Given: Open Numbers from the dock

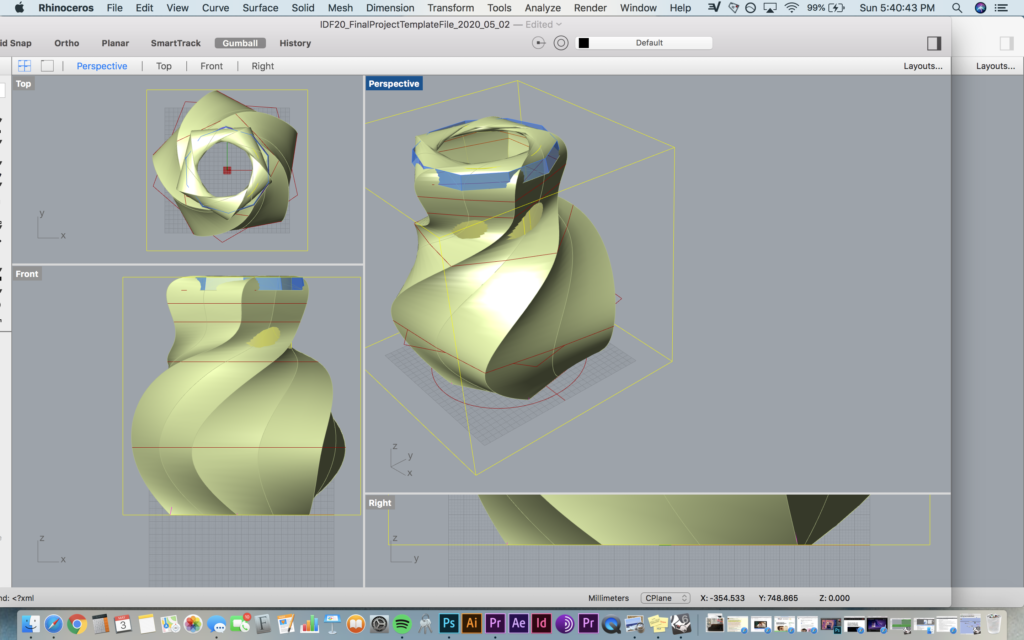Looking at the screenshot, I should tap(309, 624).
